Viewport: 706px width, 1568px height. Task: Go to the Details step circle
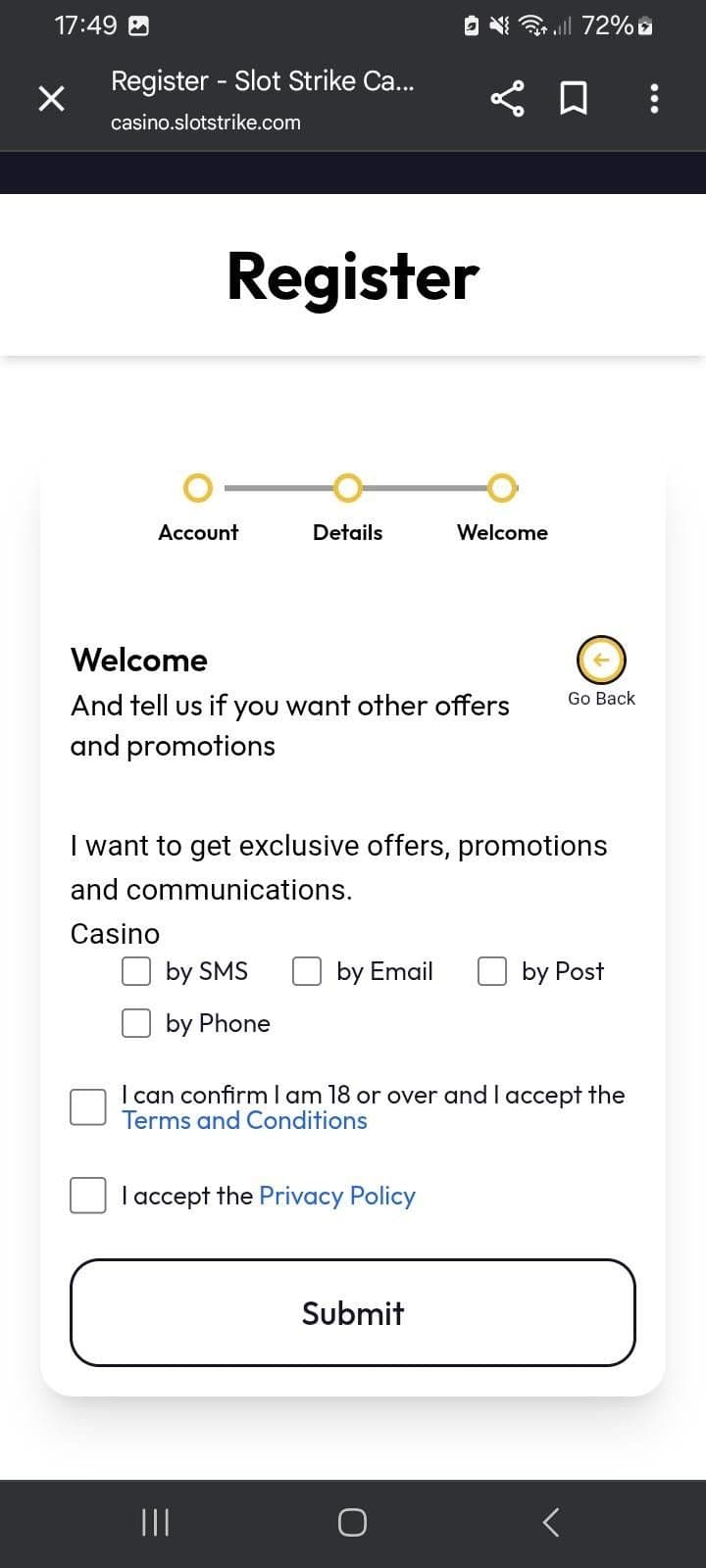[x=347, y=487]
